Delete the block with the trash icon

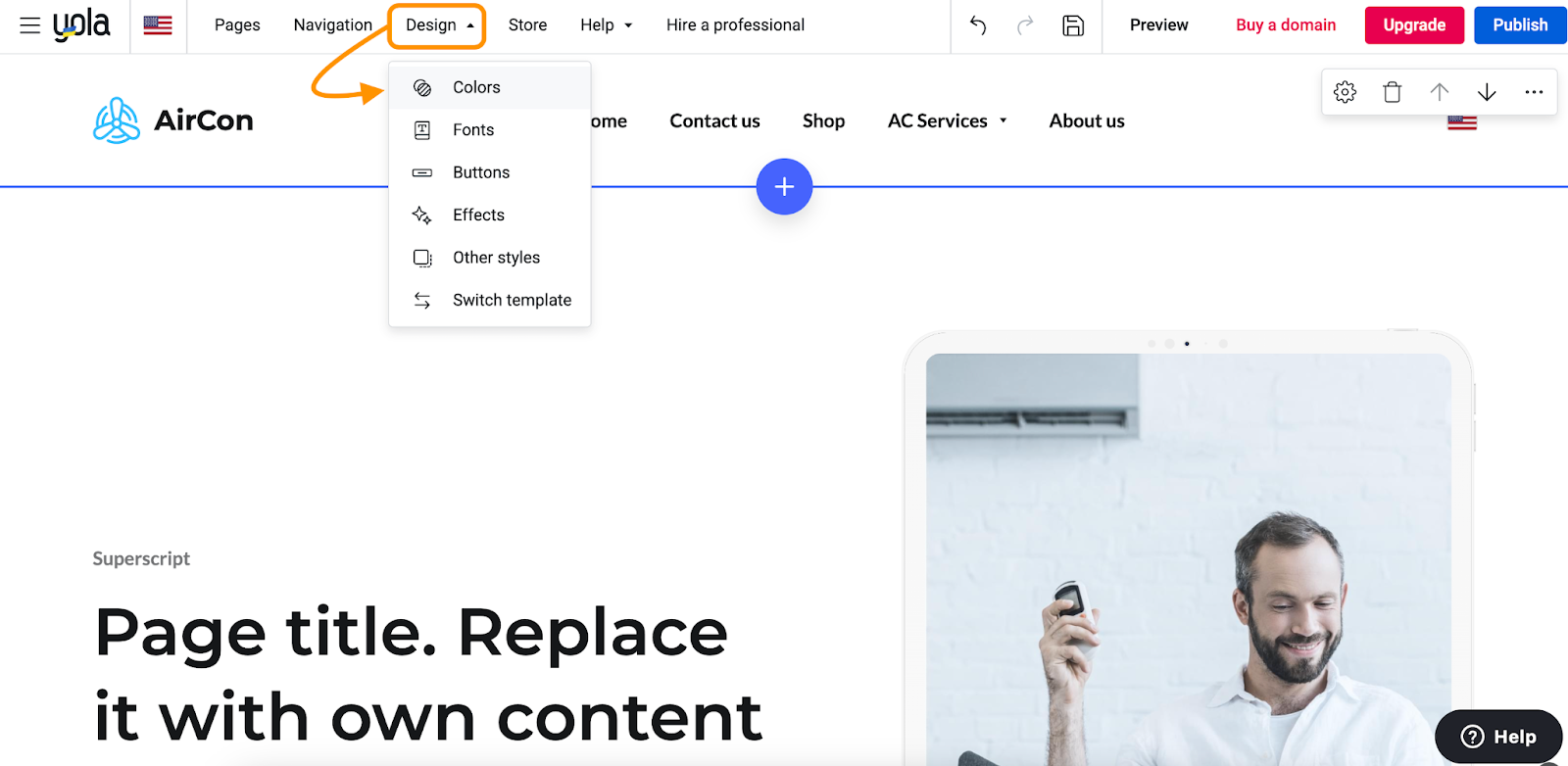pos(1392,92)
